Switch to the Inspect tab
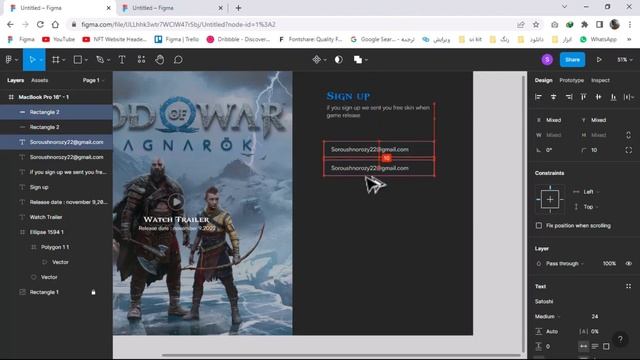640x360 pixels. 600,80
